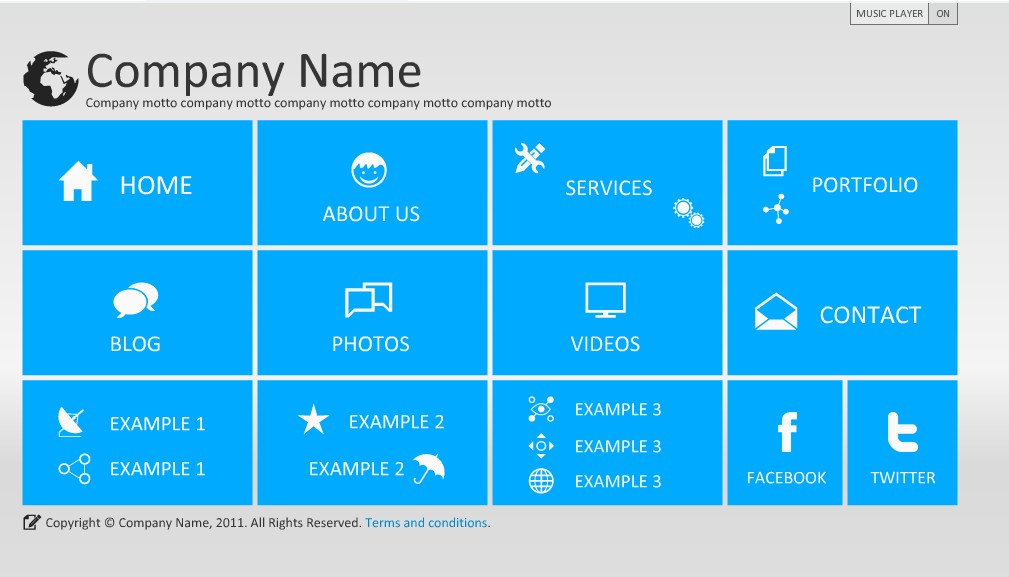Screen dimensions: 1009x577
Task: Click the Facebook f logo
Action: click(x=787, y=433)
